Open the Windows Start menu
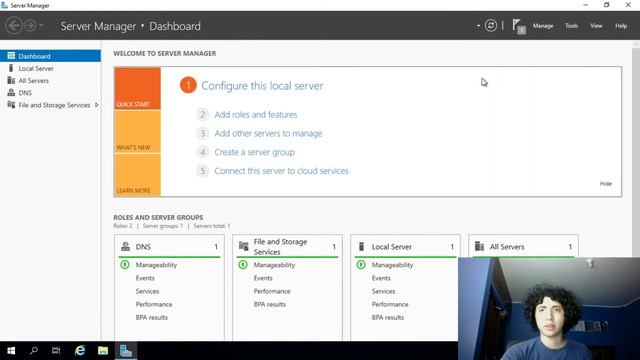 point(11,351)
